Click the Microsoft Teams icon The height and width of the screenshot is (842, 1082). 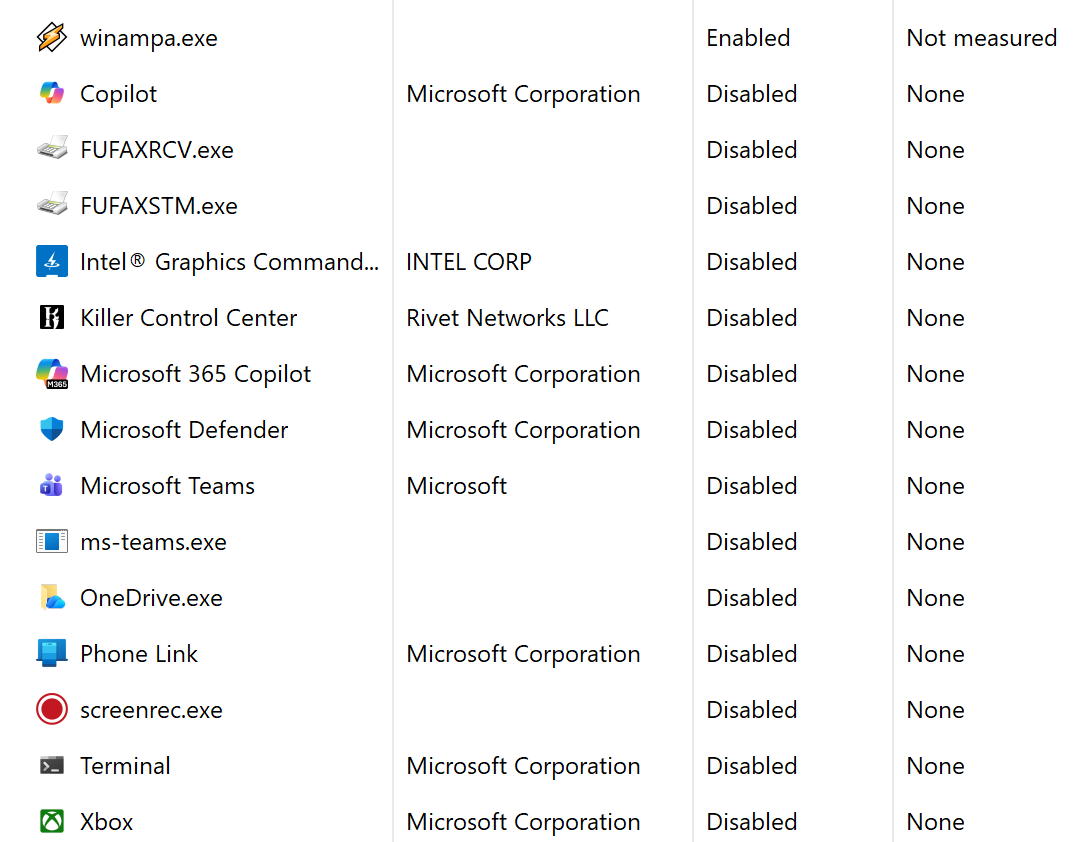click(51, 486)
